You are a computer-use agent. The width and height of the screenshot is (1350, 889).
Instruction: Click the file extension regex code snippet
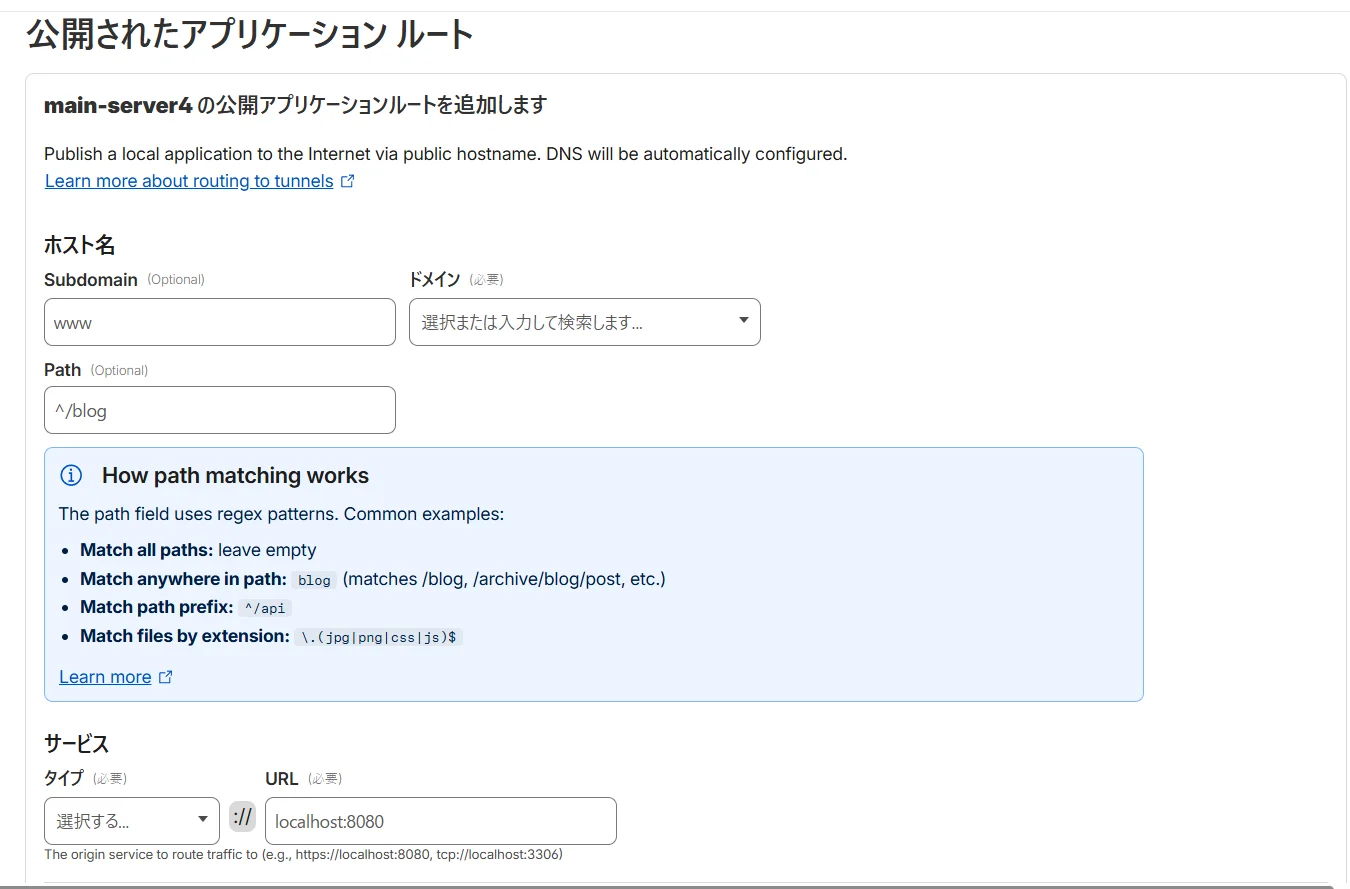tap(379, 637)
